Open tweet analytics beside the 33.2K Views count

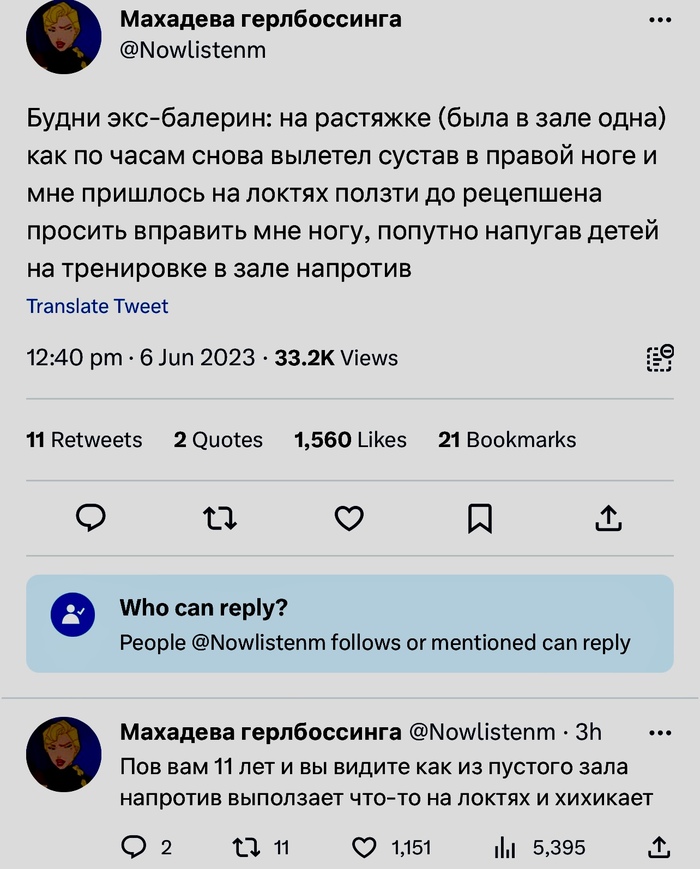(x=655, y=357)
